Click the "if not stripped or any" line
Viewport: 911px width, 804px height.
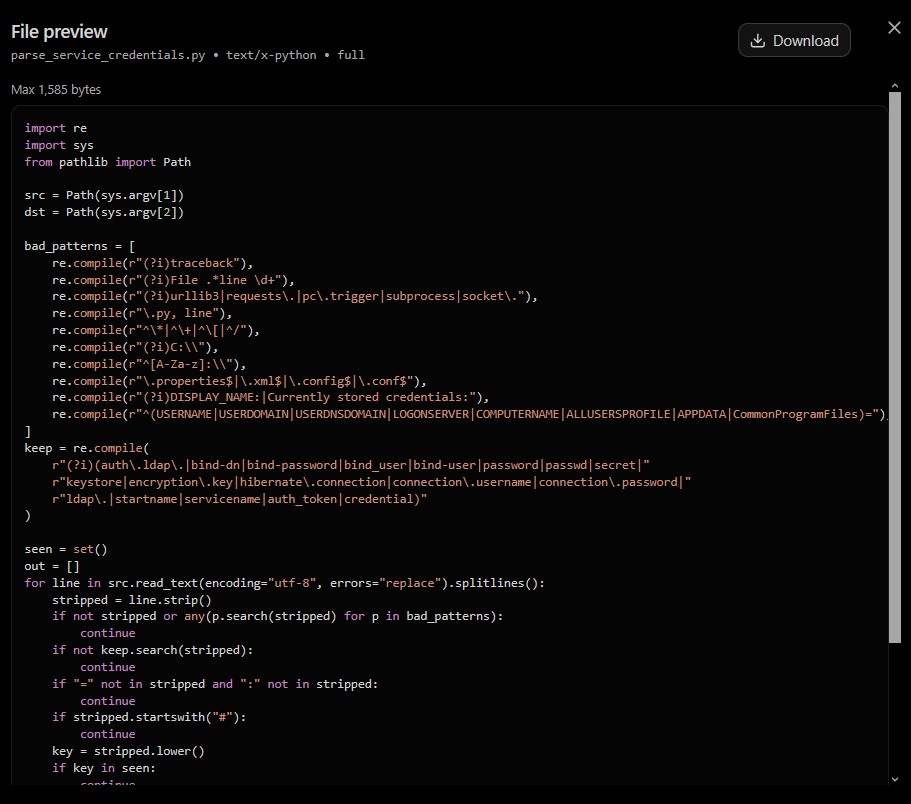tap(278, 616)
